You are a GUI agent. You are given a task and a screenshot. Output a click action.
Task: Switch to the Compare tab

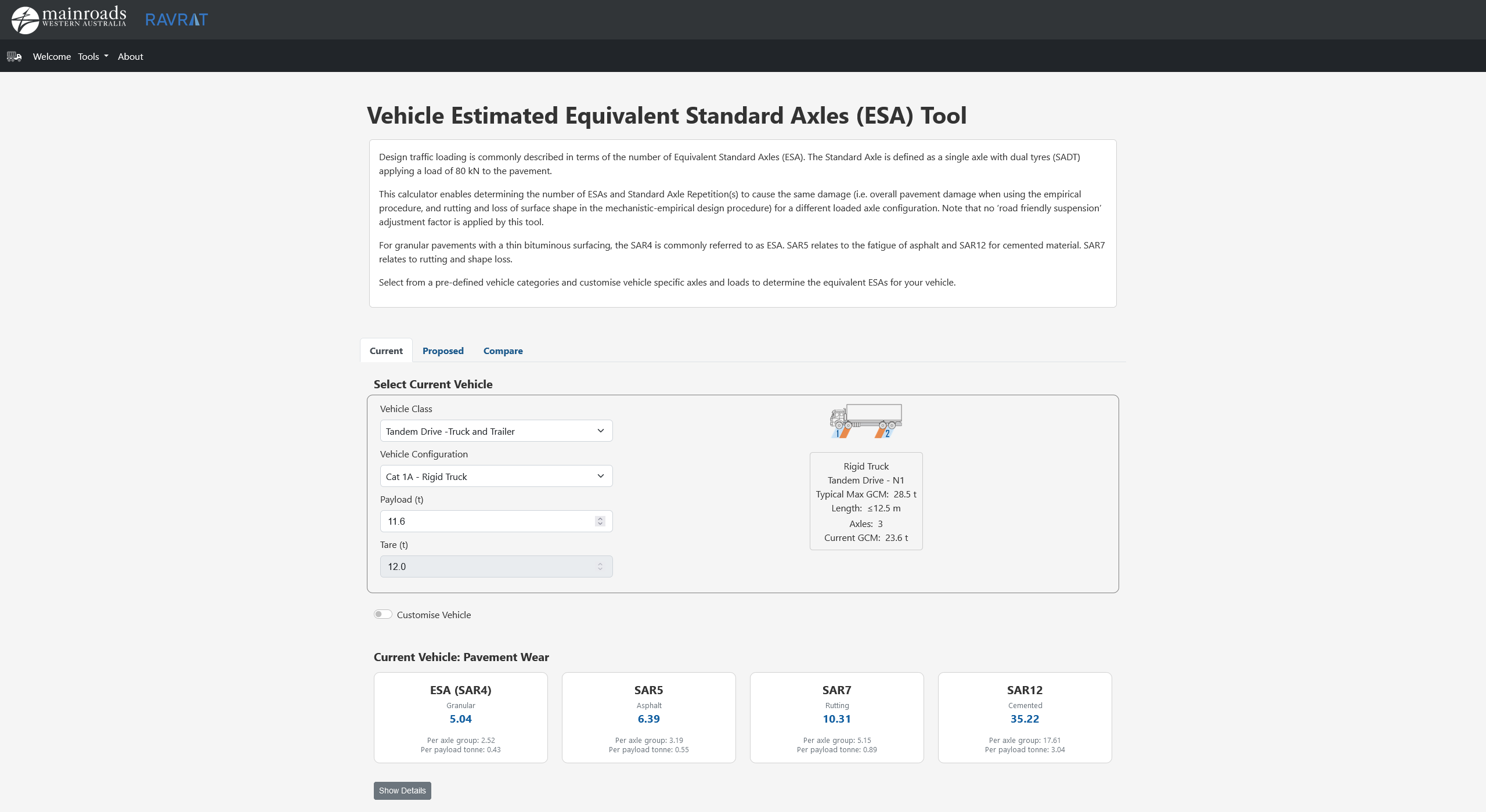pyautogui.click(x=503, y=351)
